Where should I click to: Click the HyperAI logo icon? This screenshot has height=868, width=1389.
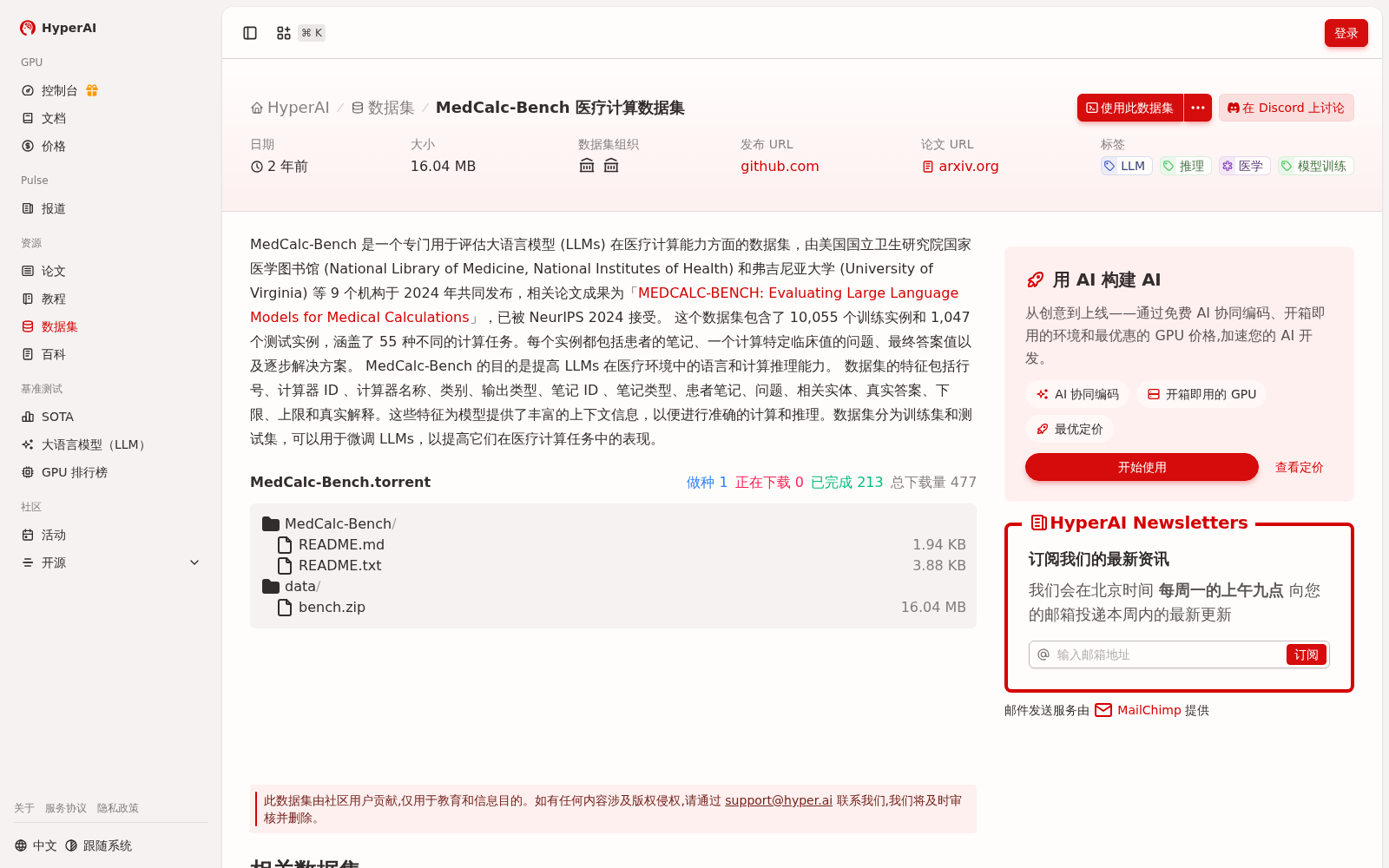(x=28, y=28)
